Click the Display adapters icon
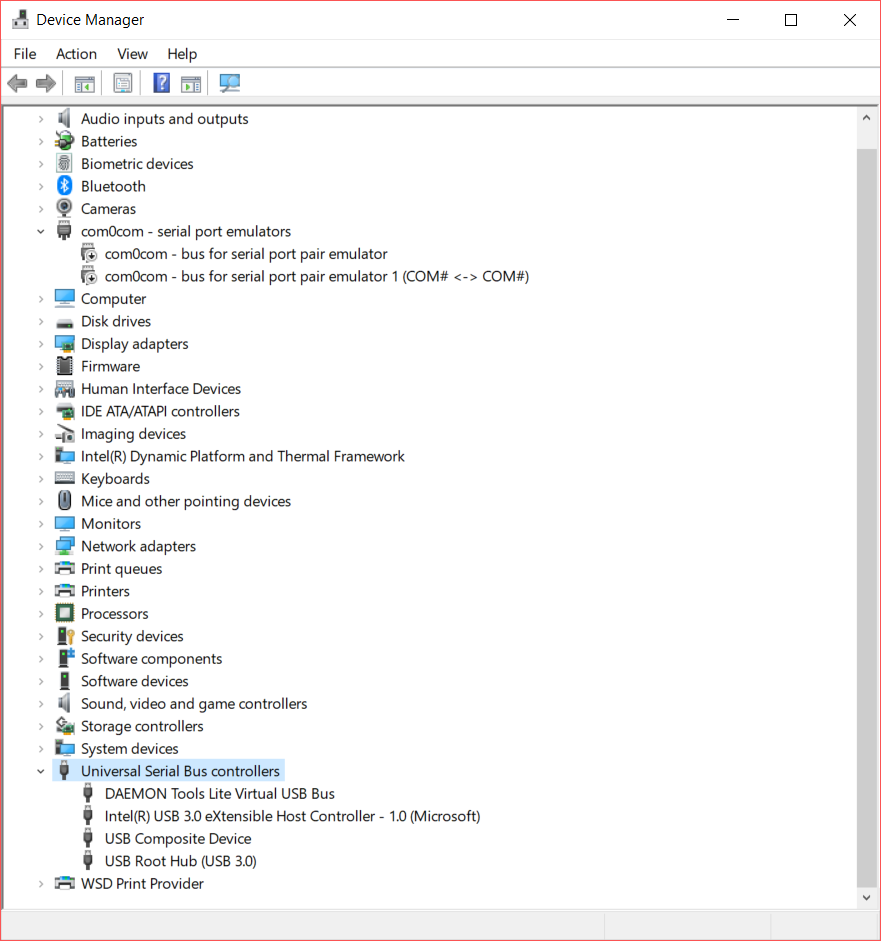This screenshot has width=881, height=941. 64,343
